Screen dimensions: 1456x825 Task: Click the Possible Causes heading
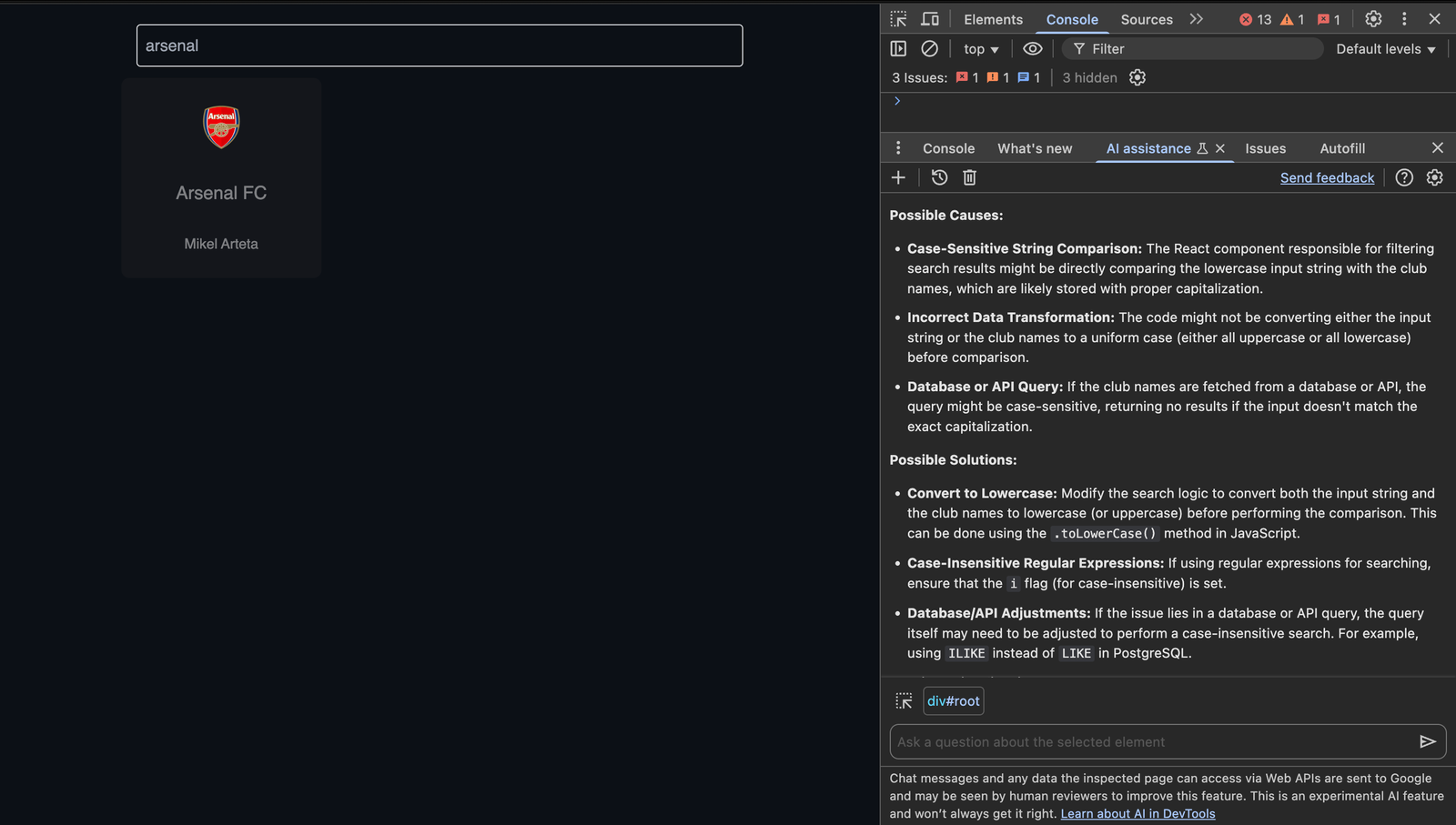[x=946, y=216]
